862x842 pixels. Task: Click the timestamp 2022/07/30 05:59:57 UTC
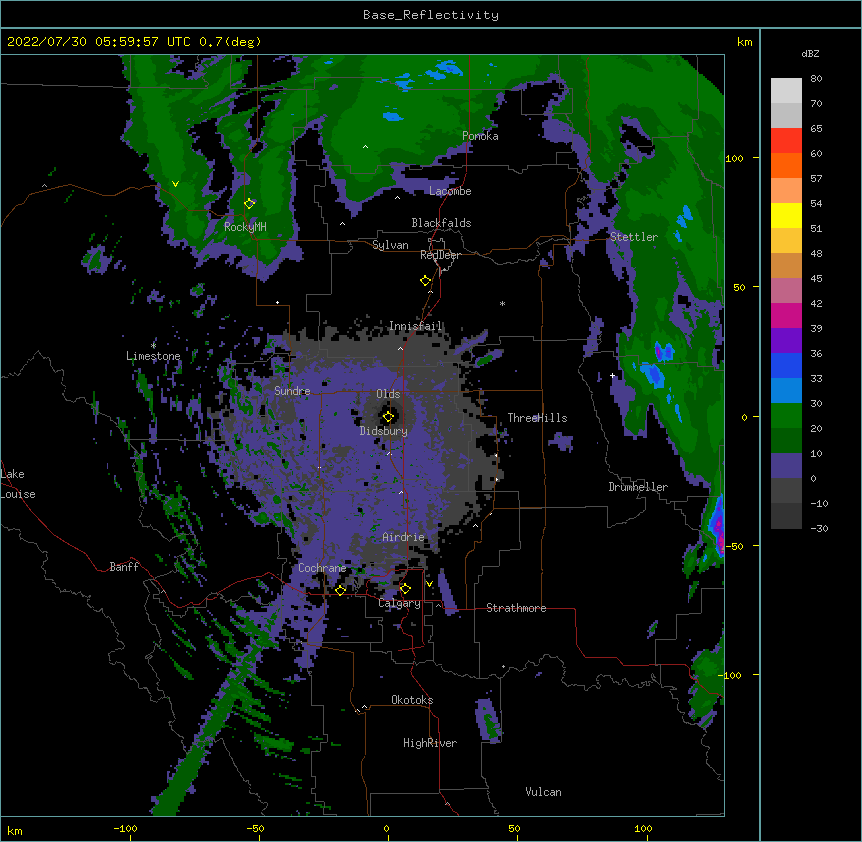tap(99, 42)
